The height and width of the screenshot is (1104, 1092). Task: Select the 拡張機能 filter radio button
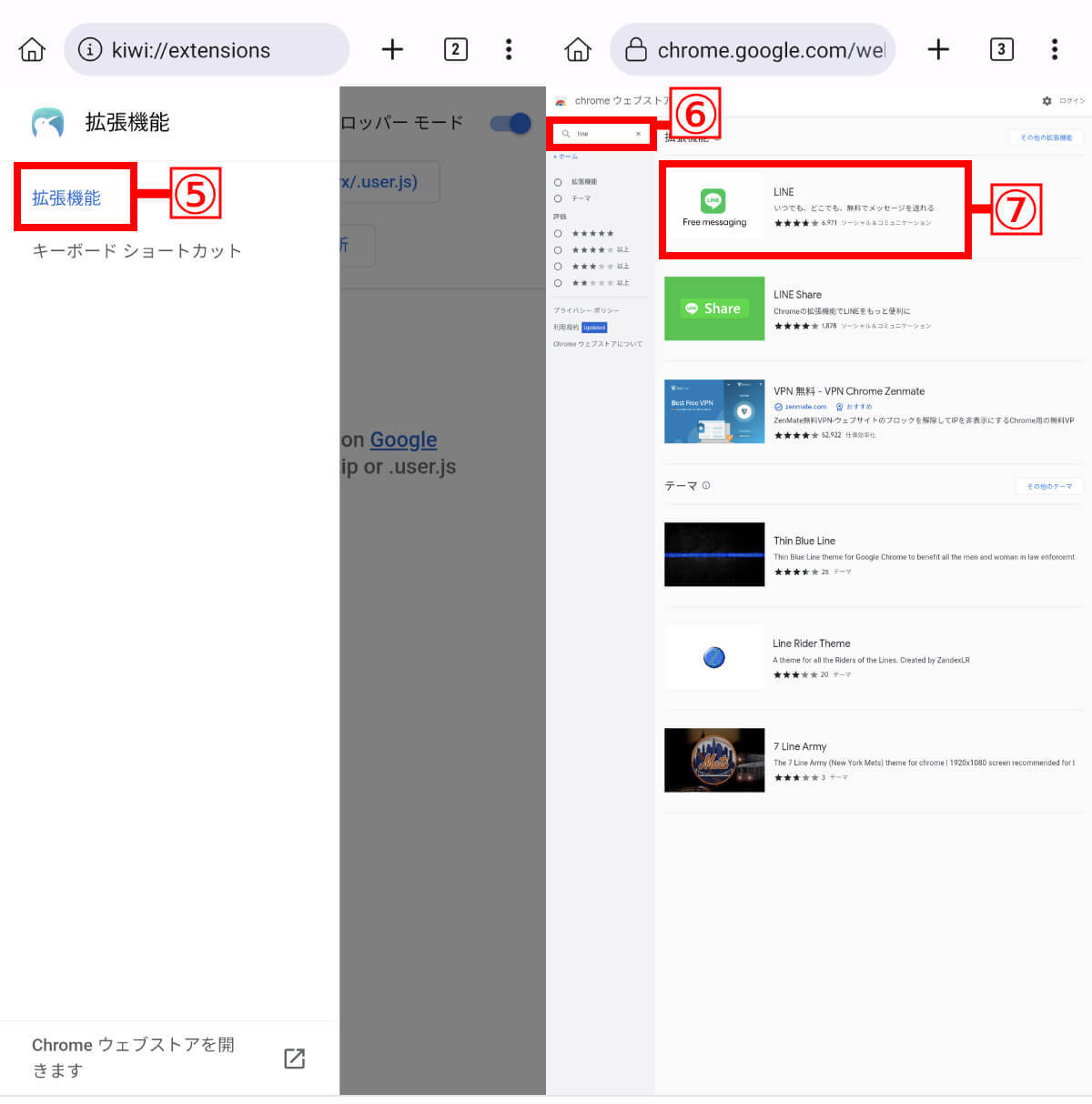[558, 182]
